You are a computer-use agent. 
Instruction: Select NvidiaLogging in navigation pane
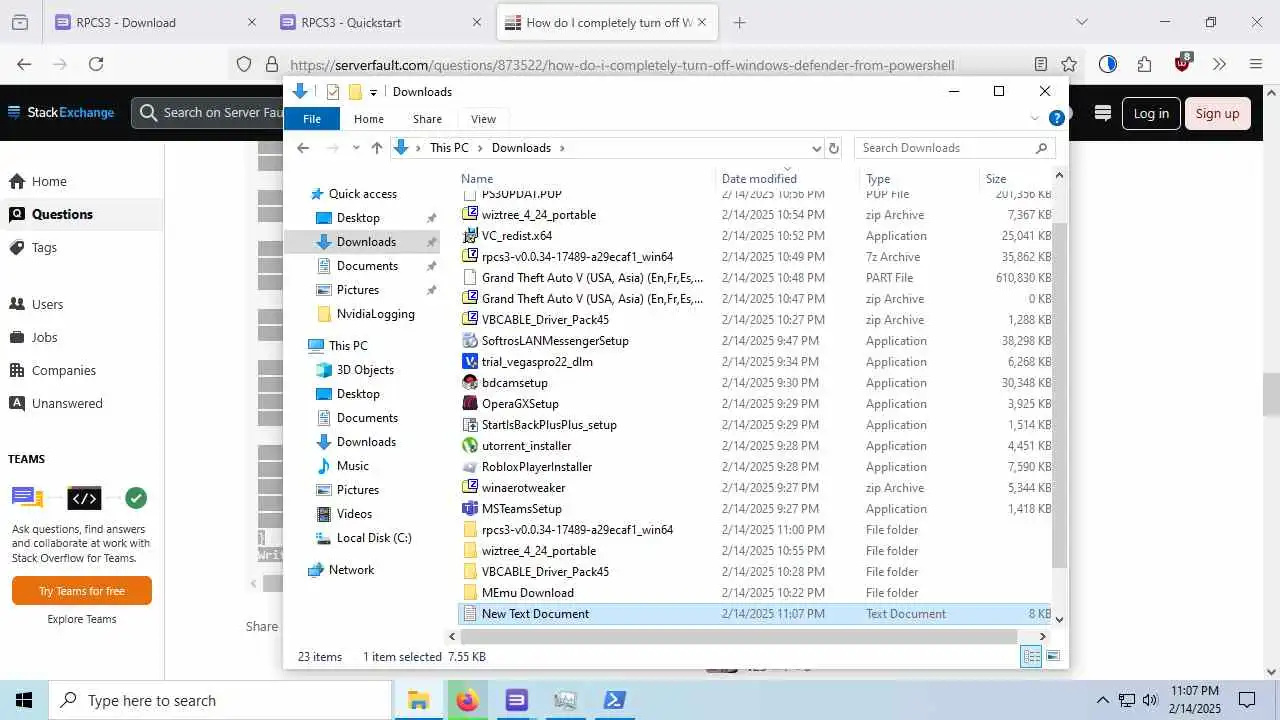[x=375, y=314]
